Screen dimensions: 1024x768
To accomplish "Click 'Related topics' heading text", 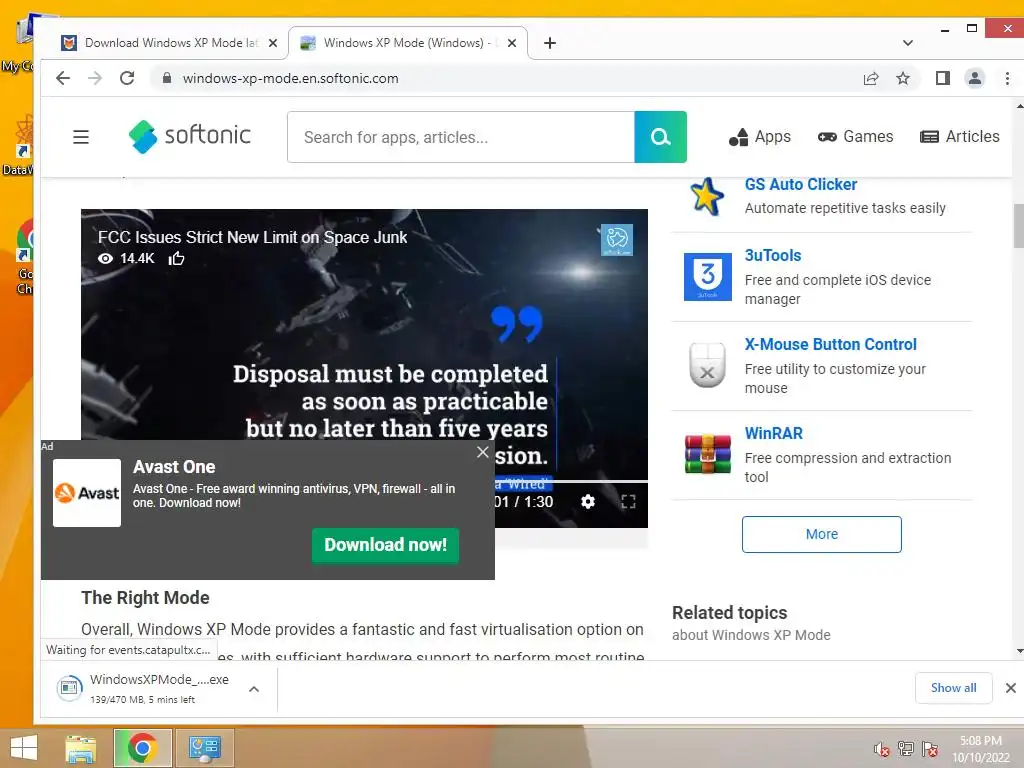I will pos(729,613).
